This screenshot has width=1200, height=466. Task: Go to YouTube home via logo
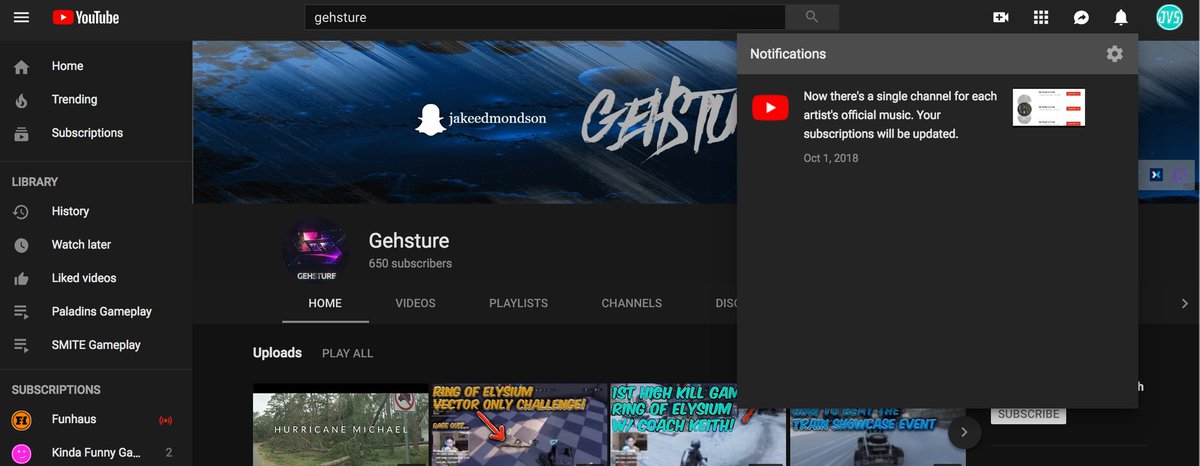click(86, 17)
